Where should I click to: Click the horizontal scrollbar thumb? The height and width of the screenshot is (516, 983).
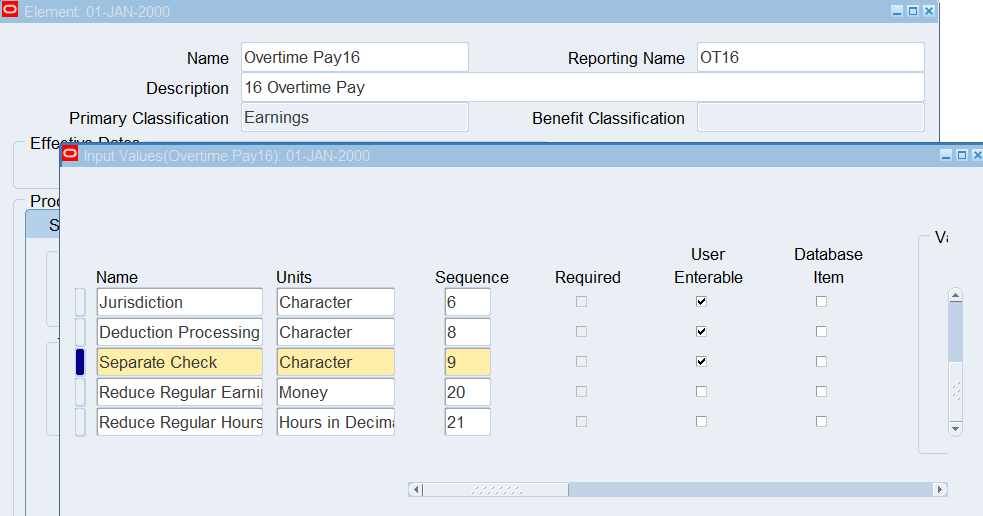click(496, 490)
